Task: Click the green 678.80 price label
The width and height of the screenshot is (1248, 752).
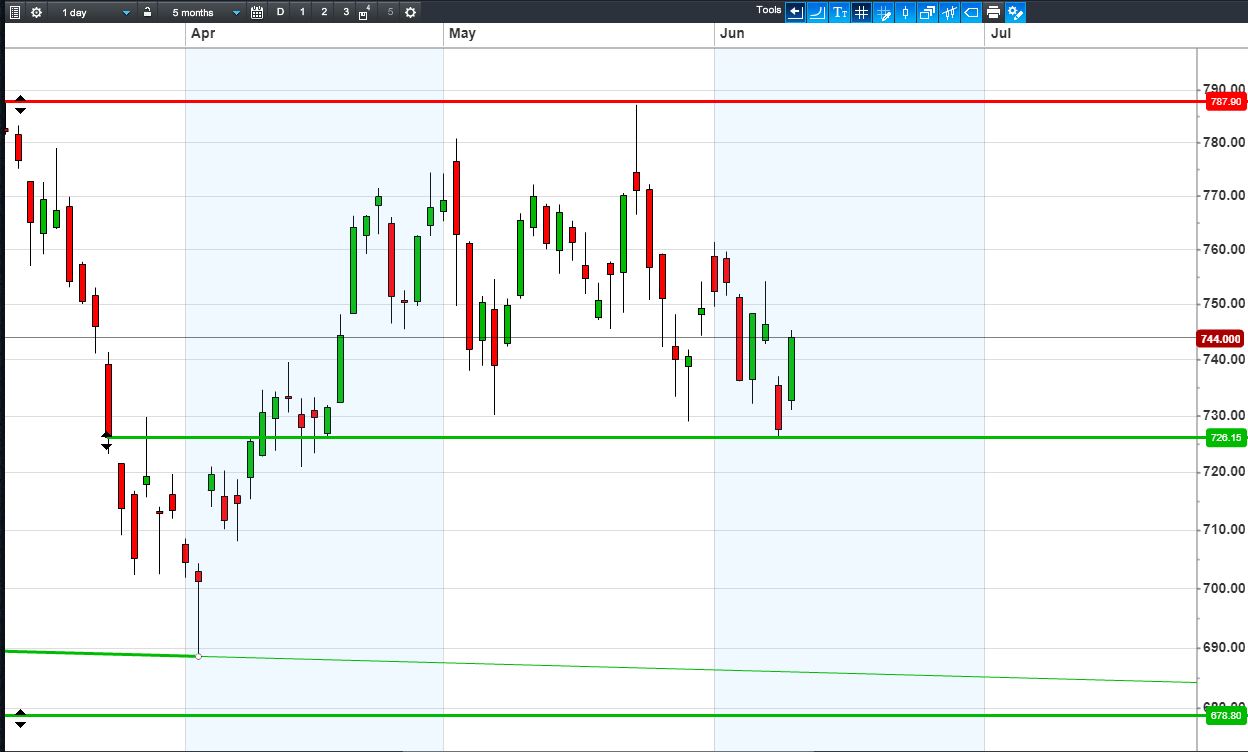Action: 1225,716
